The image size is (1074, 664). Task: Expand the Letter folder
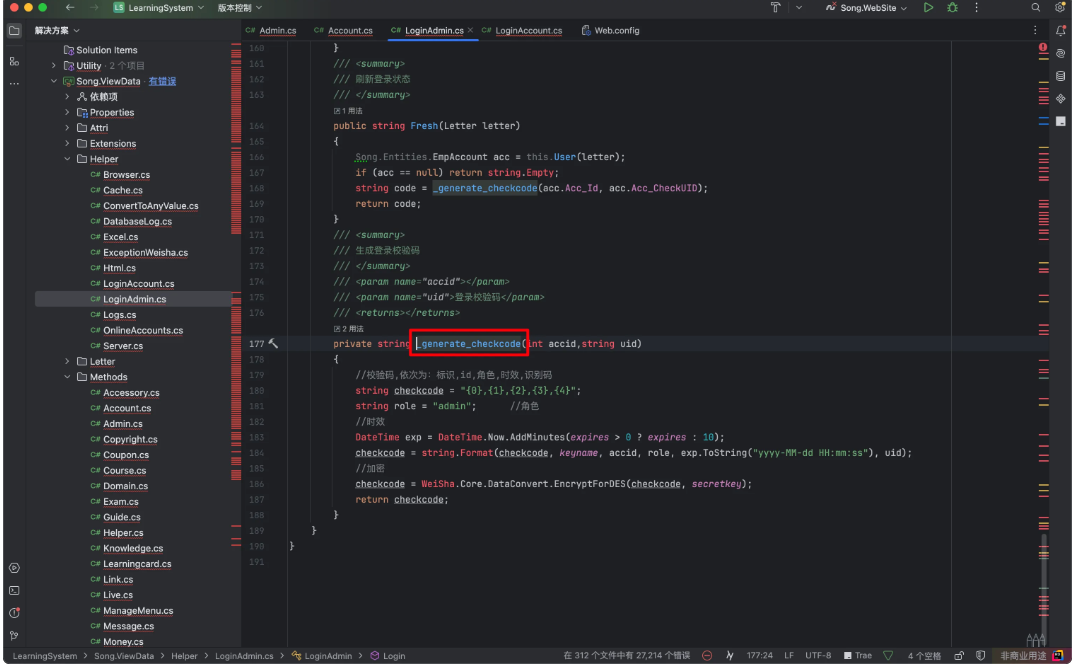(67, 362)
